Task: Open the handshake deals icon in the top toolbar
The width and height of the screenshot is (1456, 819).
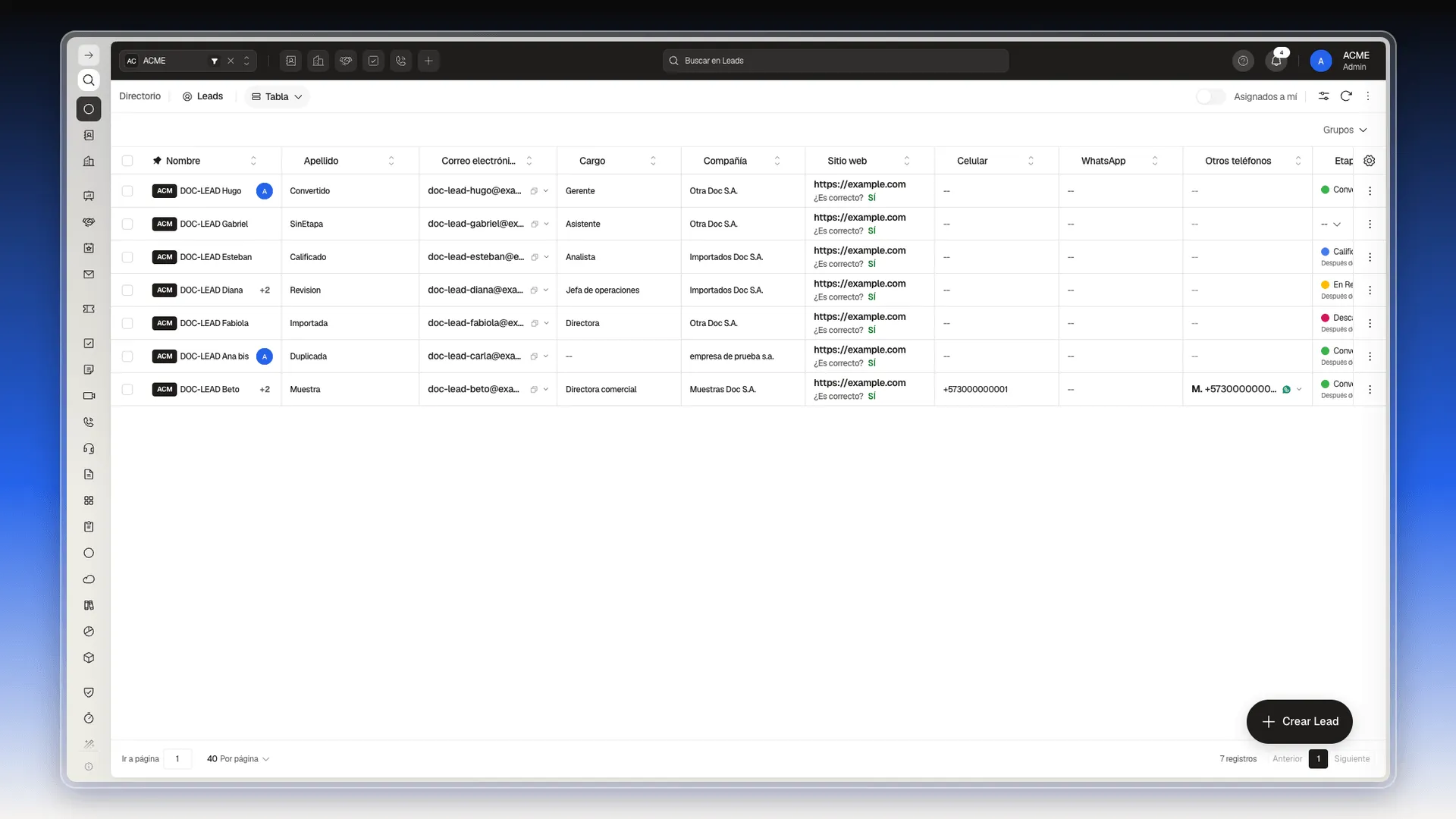Action: tap(346, 61)
